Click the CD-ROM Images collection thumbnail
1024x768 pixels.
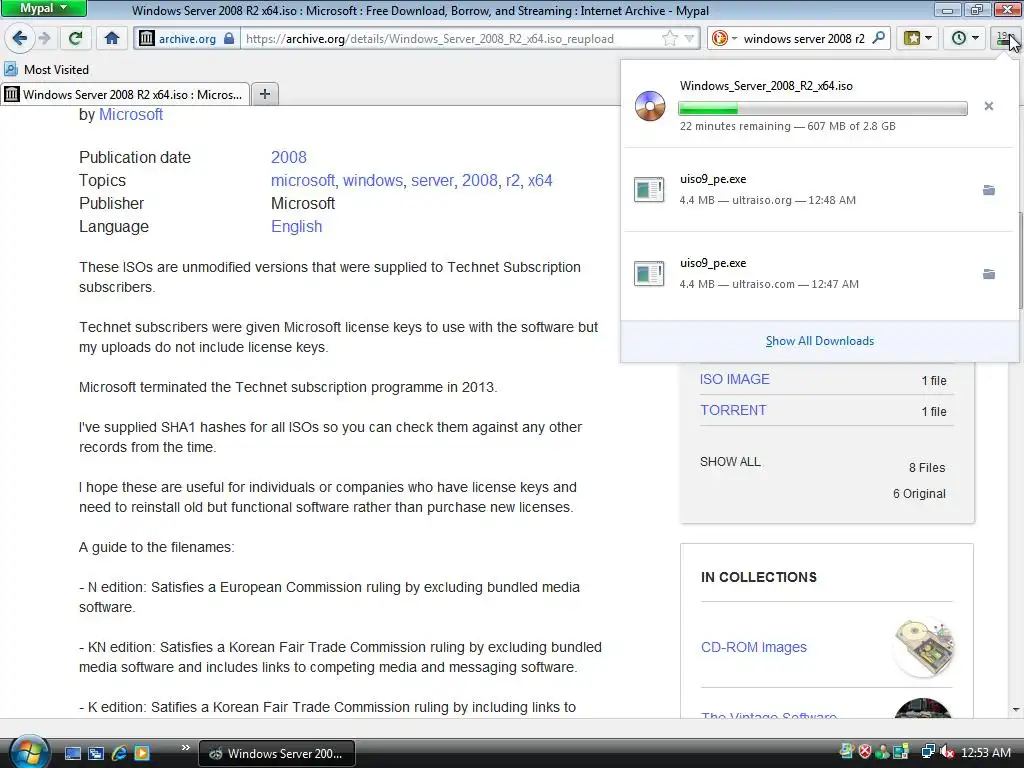(x=923, y=647)
